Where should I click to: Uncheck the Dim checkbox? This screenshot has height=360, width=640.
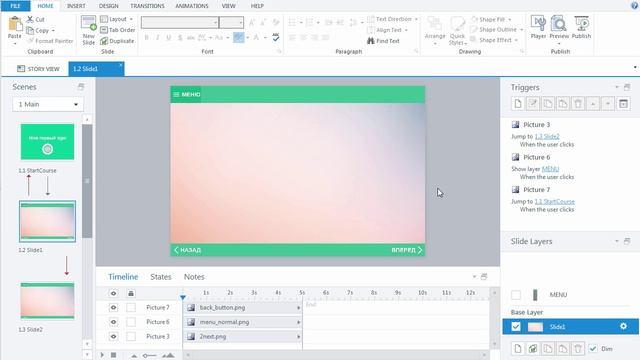point(593,349)
